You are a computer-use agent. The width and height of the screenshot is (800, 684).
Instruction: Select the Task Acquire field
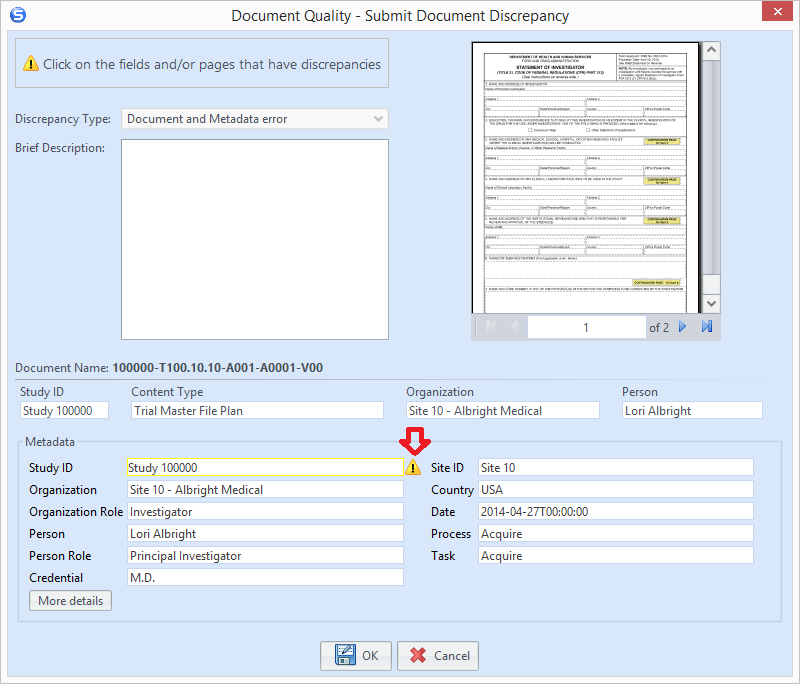616,555
